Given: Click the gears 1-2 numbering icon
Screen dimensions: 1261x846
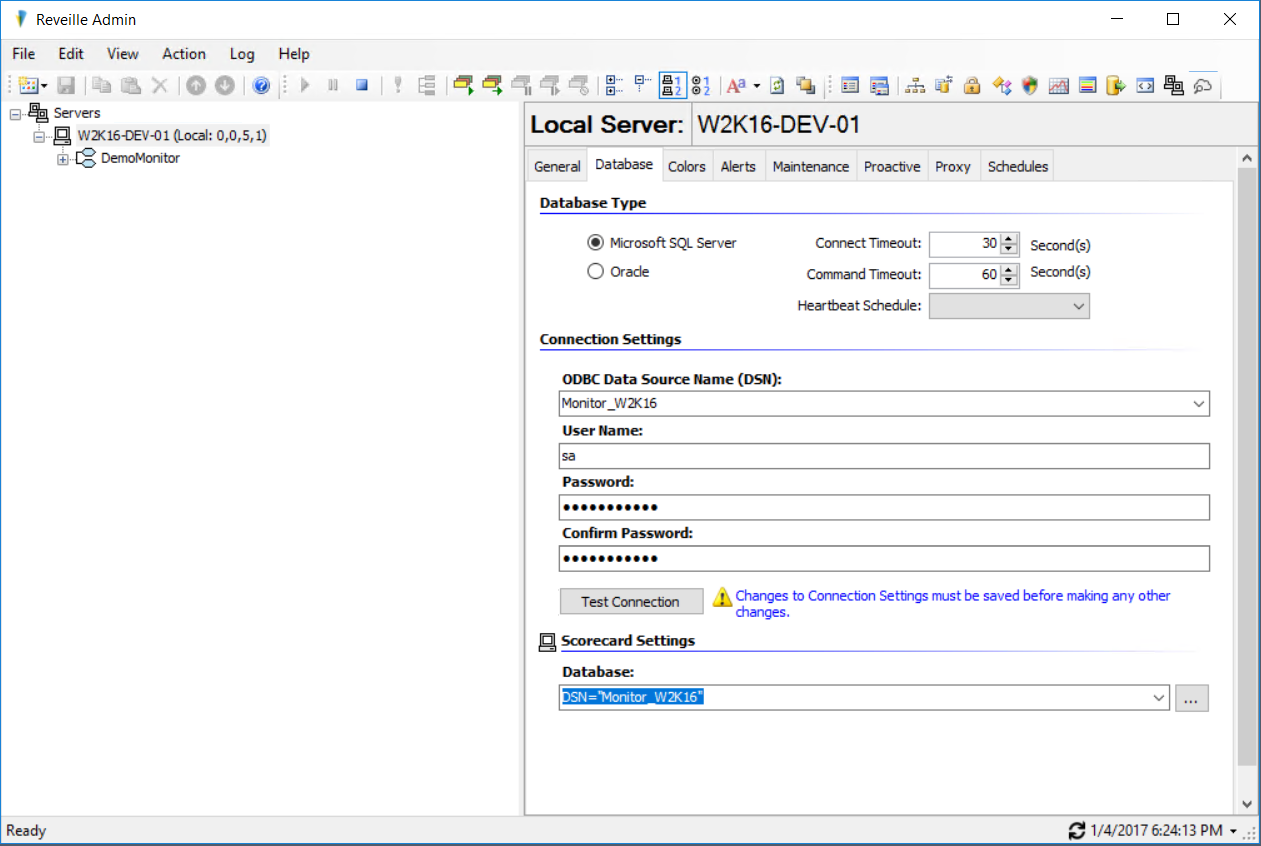Looking at the screenshot, I should point(701,86).
